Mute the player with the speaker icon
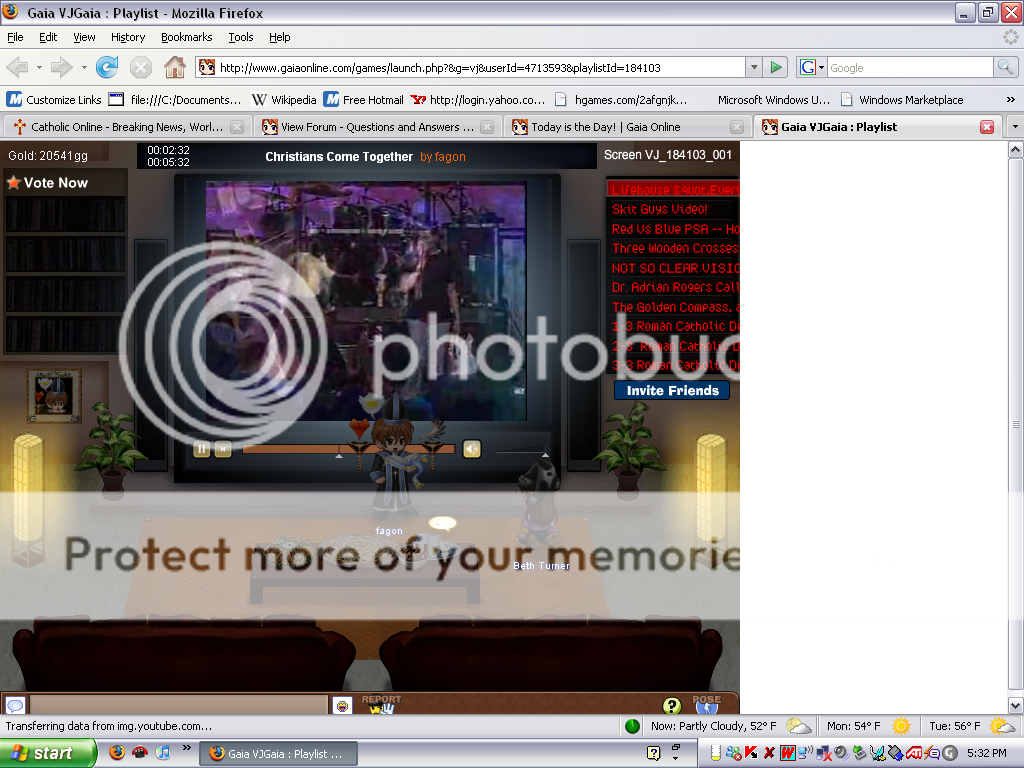Image resolution: width=1024 pixels, height=768 pixels. point(472,449)
